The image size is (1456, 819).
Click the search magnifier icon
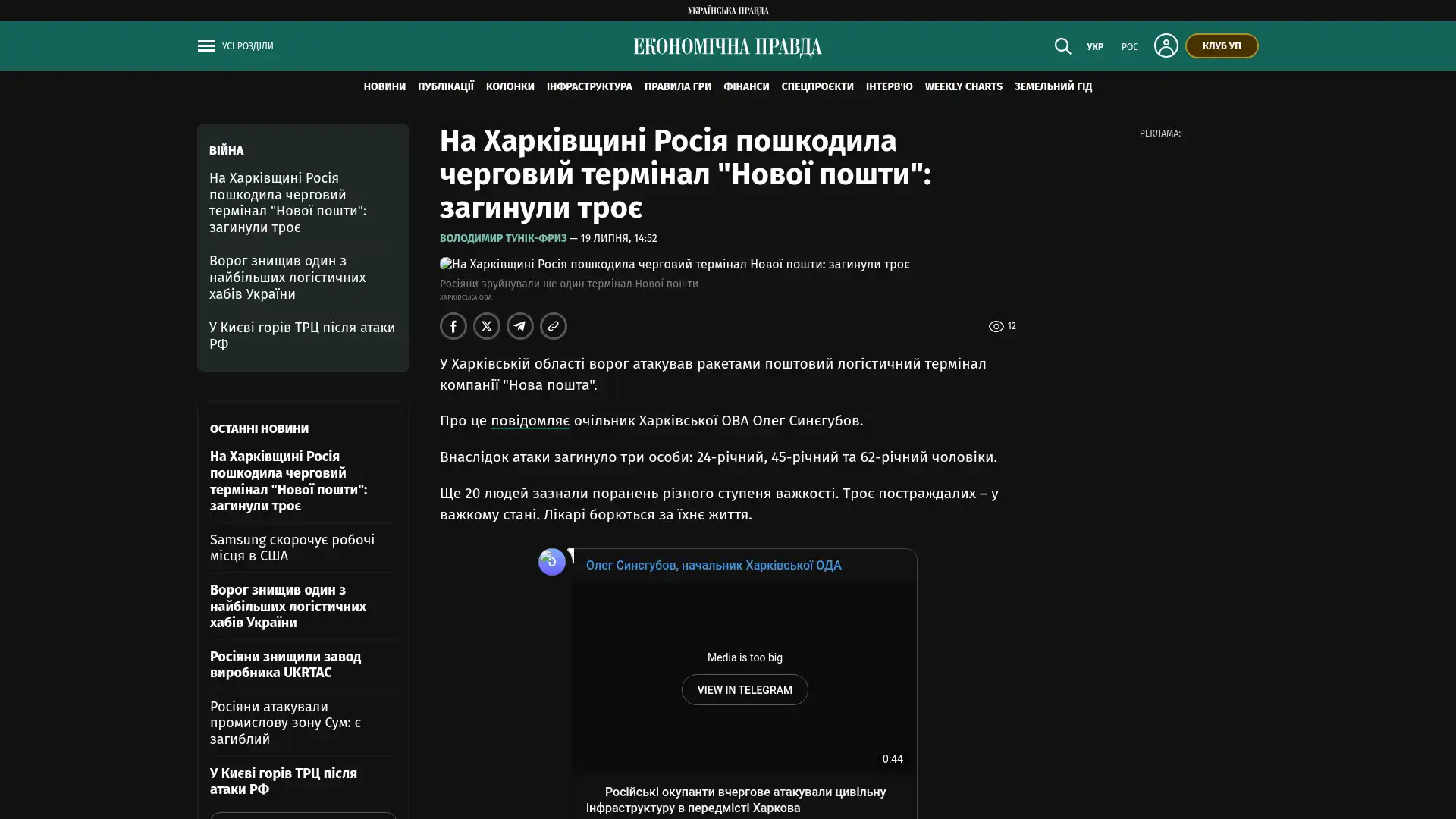tap(1062, 46)
